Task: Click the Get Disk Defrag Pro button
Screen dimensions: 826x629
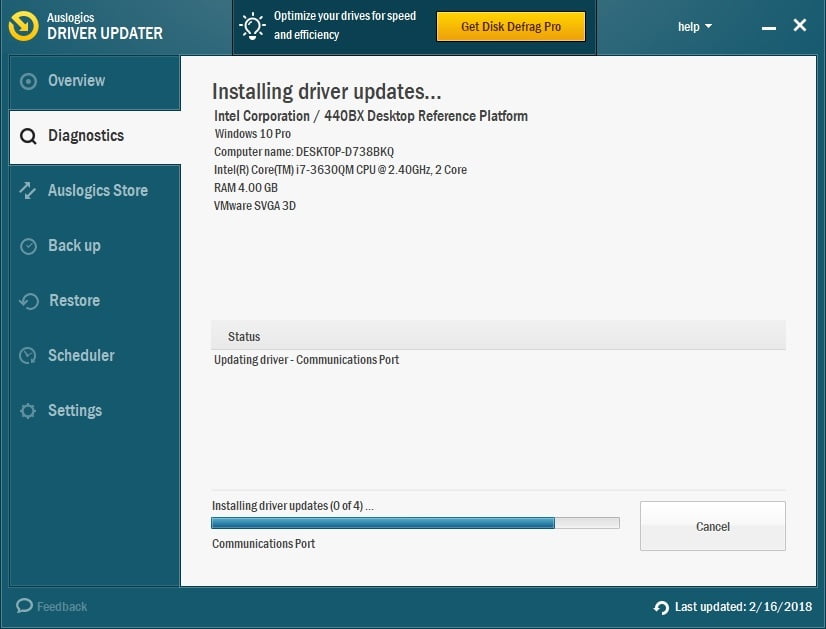Action: 510,26
